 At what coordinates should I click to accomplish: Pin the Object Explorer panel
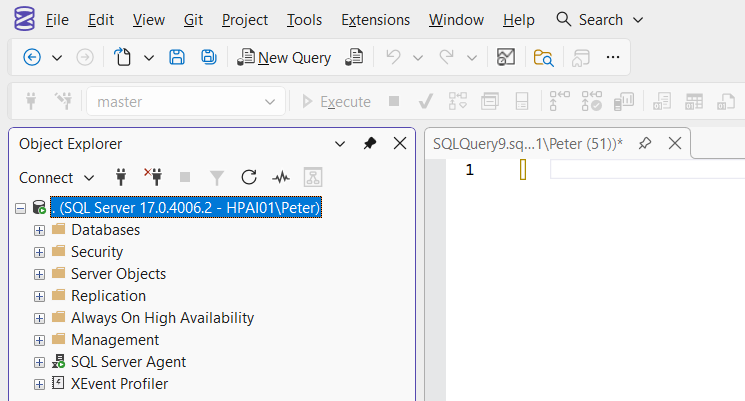coord(370,144)
